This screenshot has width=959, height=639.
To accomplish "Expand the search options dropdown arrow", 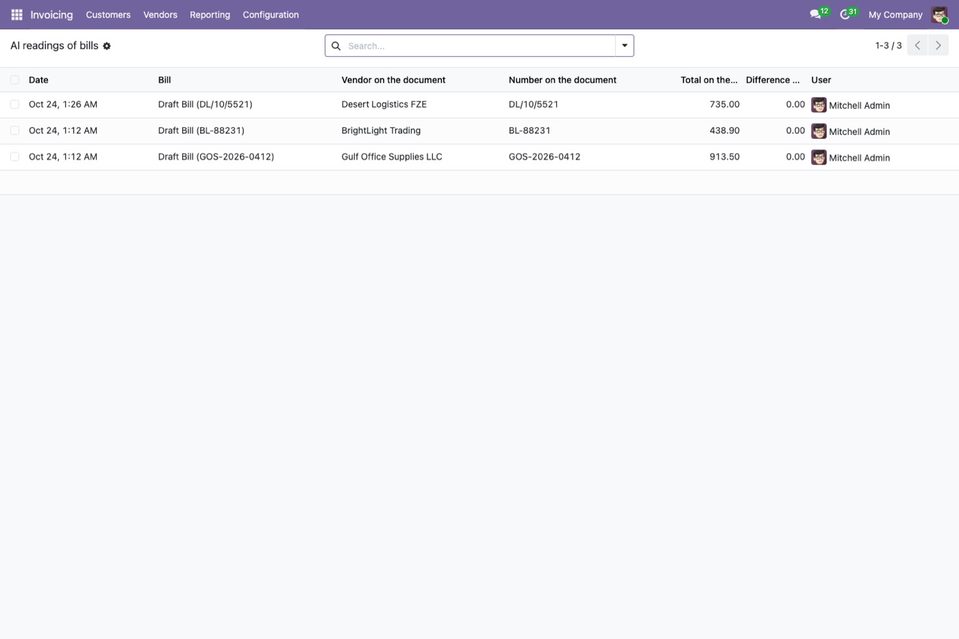I will 624,46.
